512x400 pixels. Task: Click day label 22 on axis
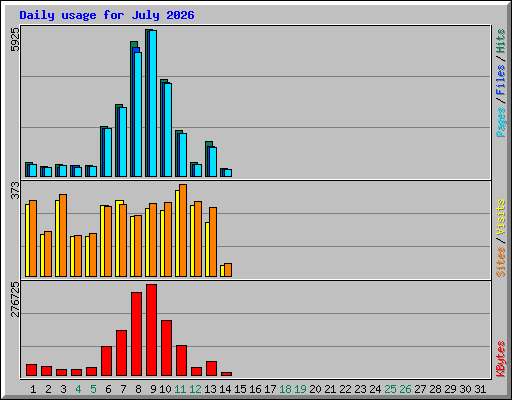click(345, 389)
